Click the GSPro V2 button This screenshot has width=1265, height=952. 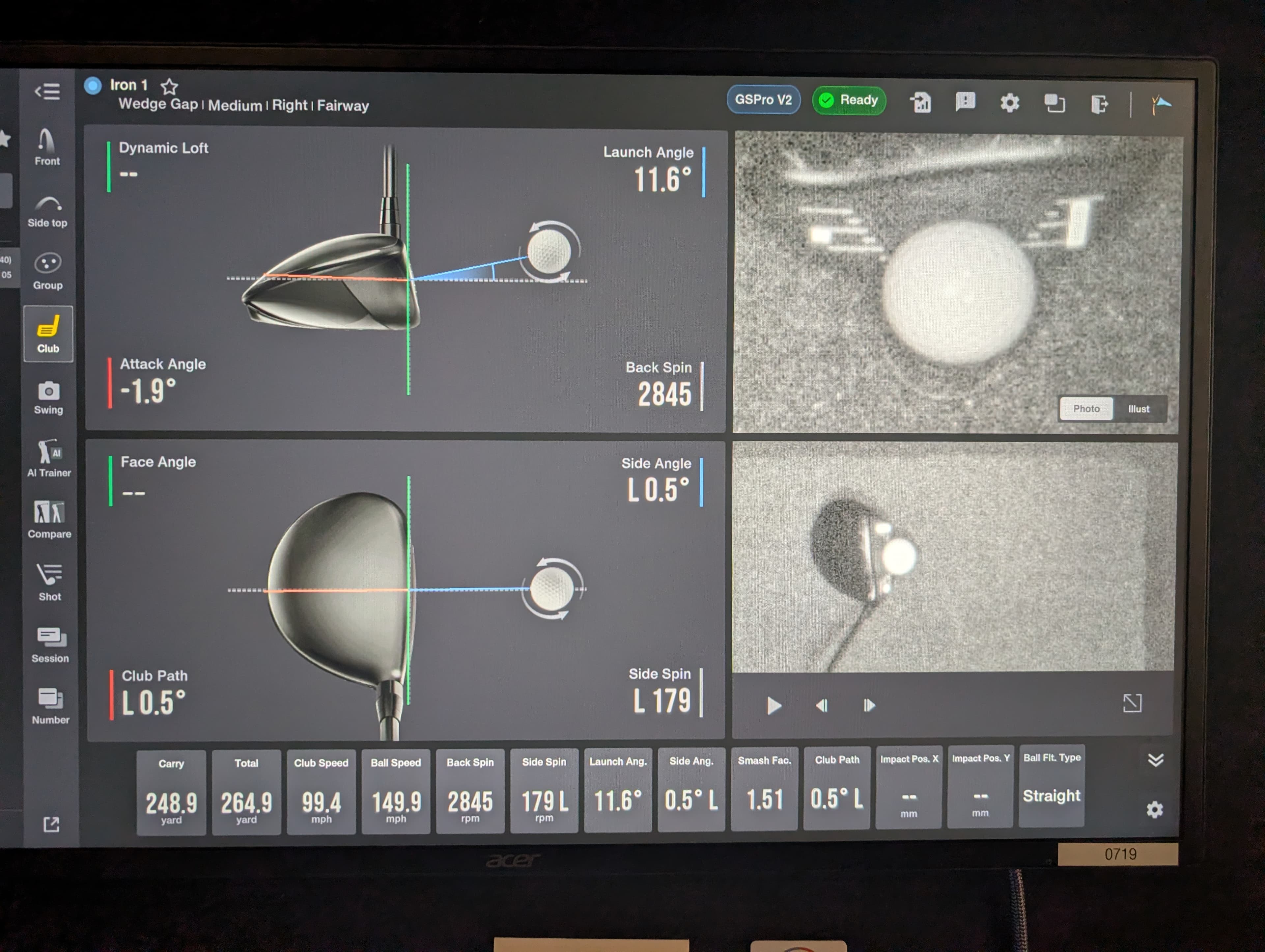[763, 100]
